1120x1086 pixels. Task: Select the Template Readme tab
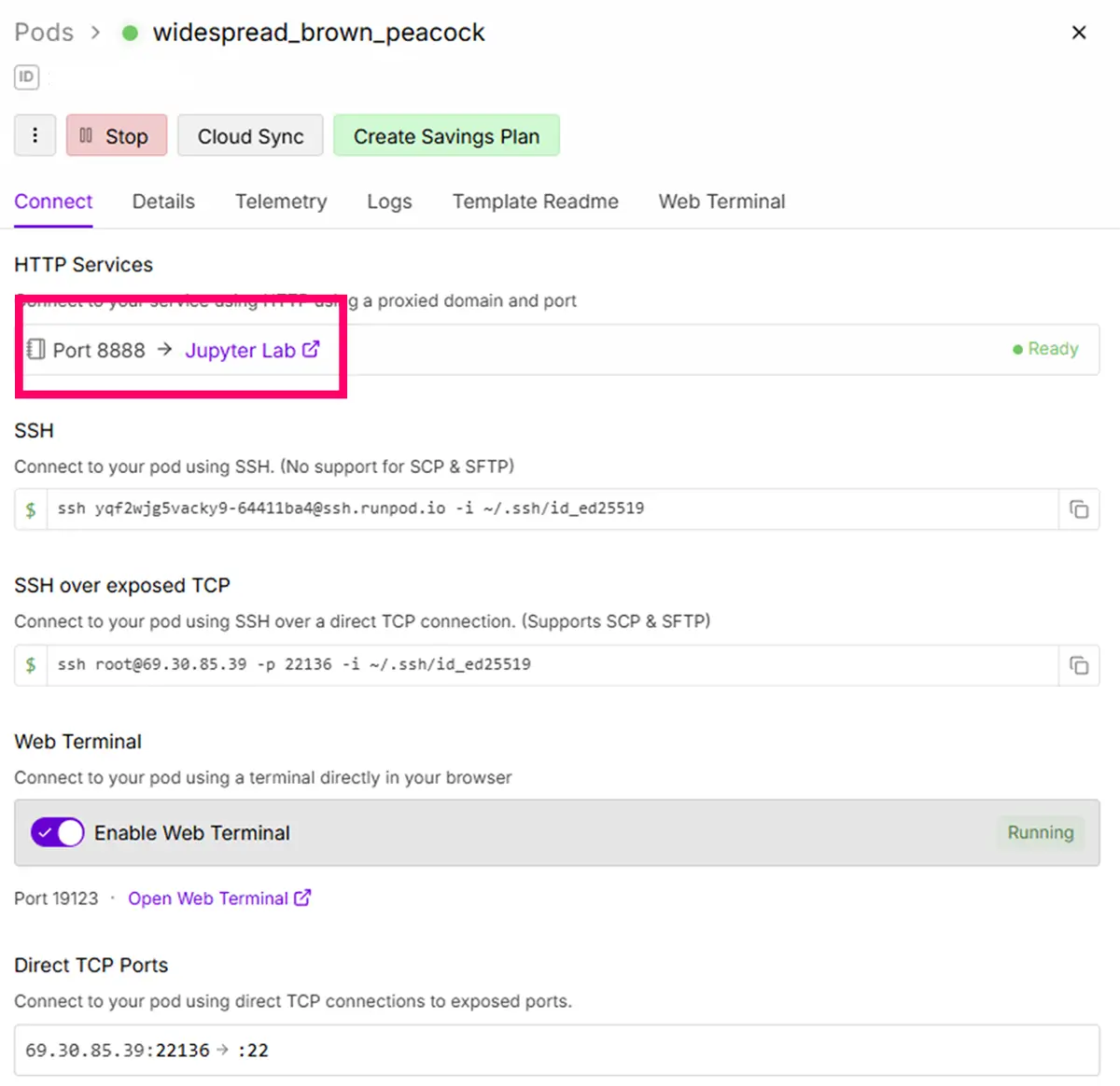pyautogui.click(x=535, y=202)
